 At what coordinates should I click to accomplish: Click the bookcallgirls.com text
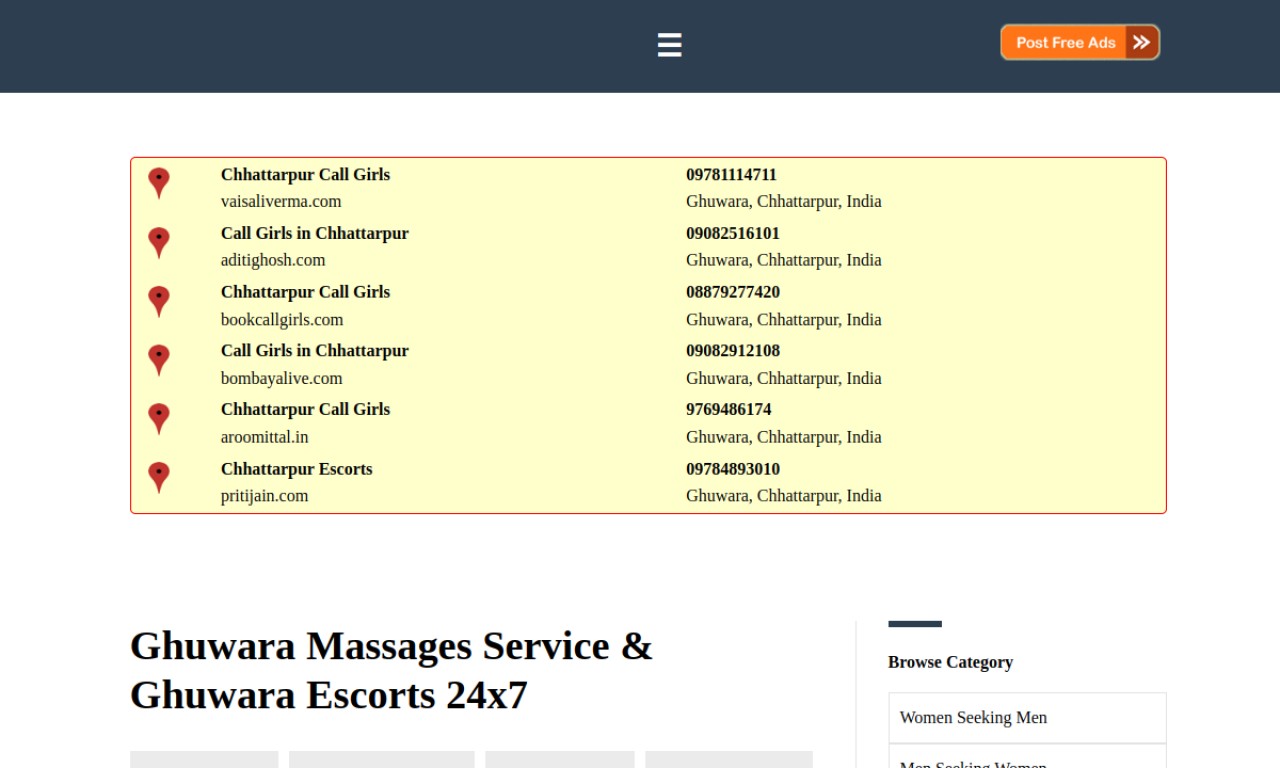coord(282,320)
